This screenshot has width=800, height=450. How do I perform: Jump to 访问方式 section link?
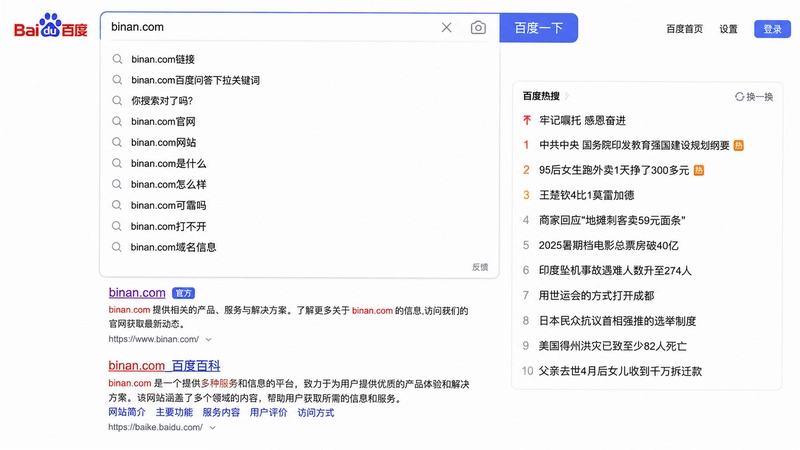(x=316, y=412)
